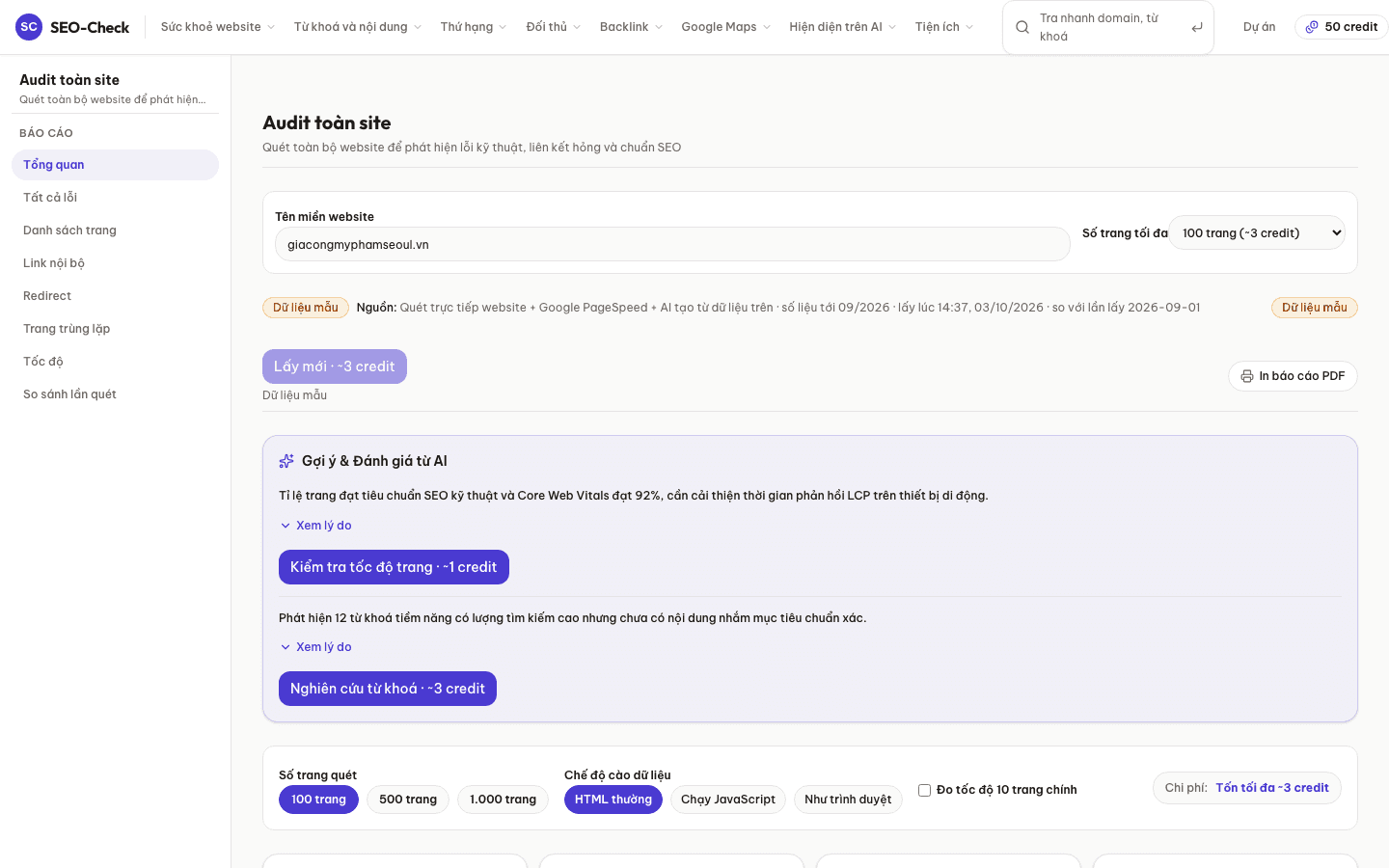Open the Sức khoẻ website dropdown menu
This screenshot has height=868, width=1389.
[218, 27]
